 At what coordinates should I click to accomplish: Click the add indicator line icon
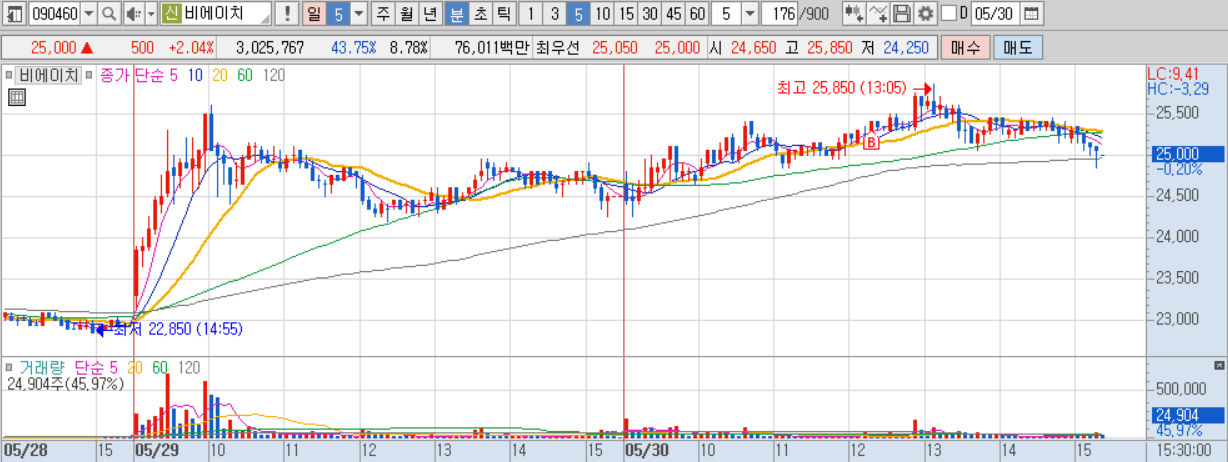point(877,14)
